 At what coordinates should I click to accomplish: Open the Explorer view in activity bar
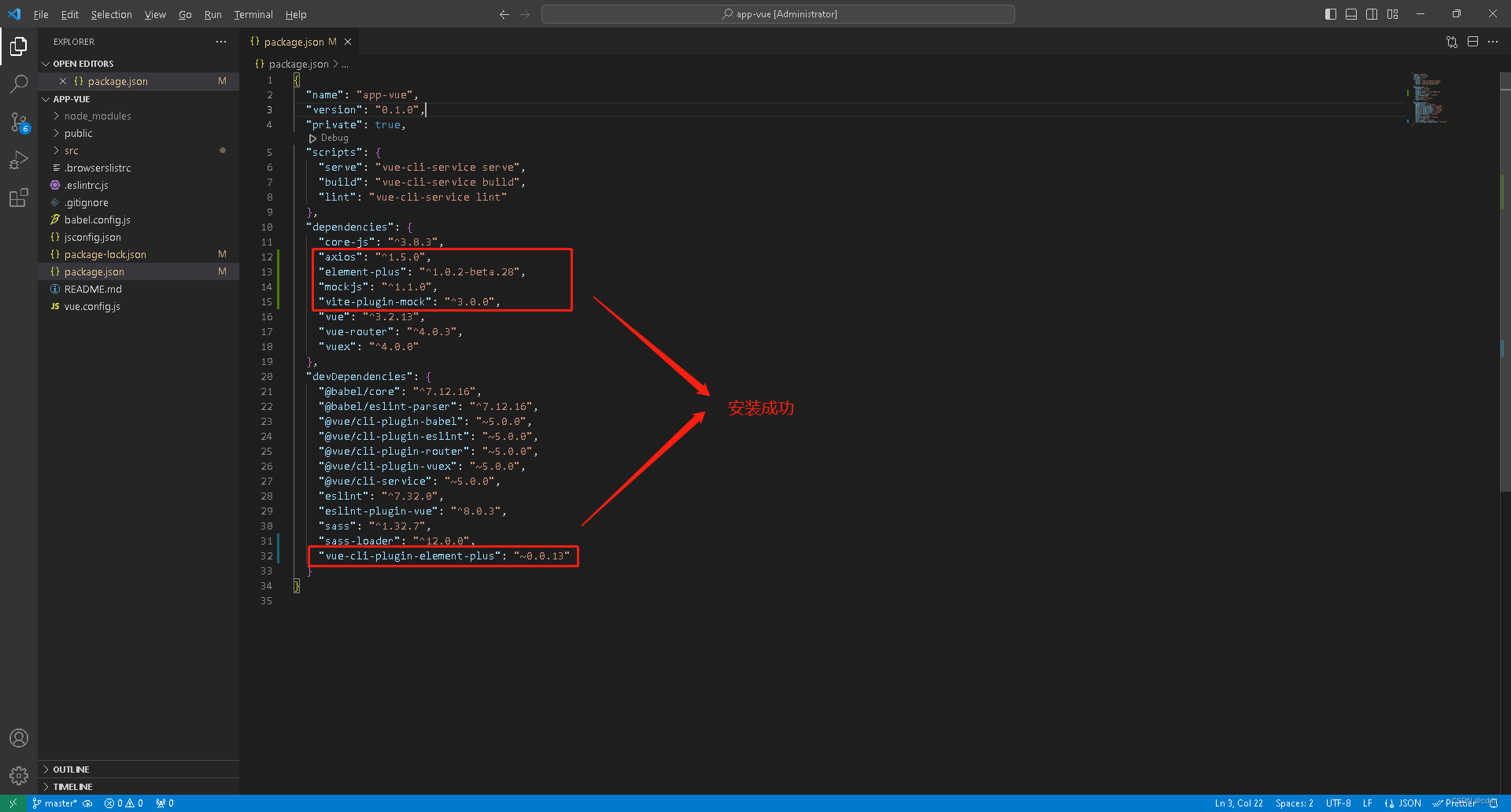click(x=19, y=46)
